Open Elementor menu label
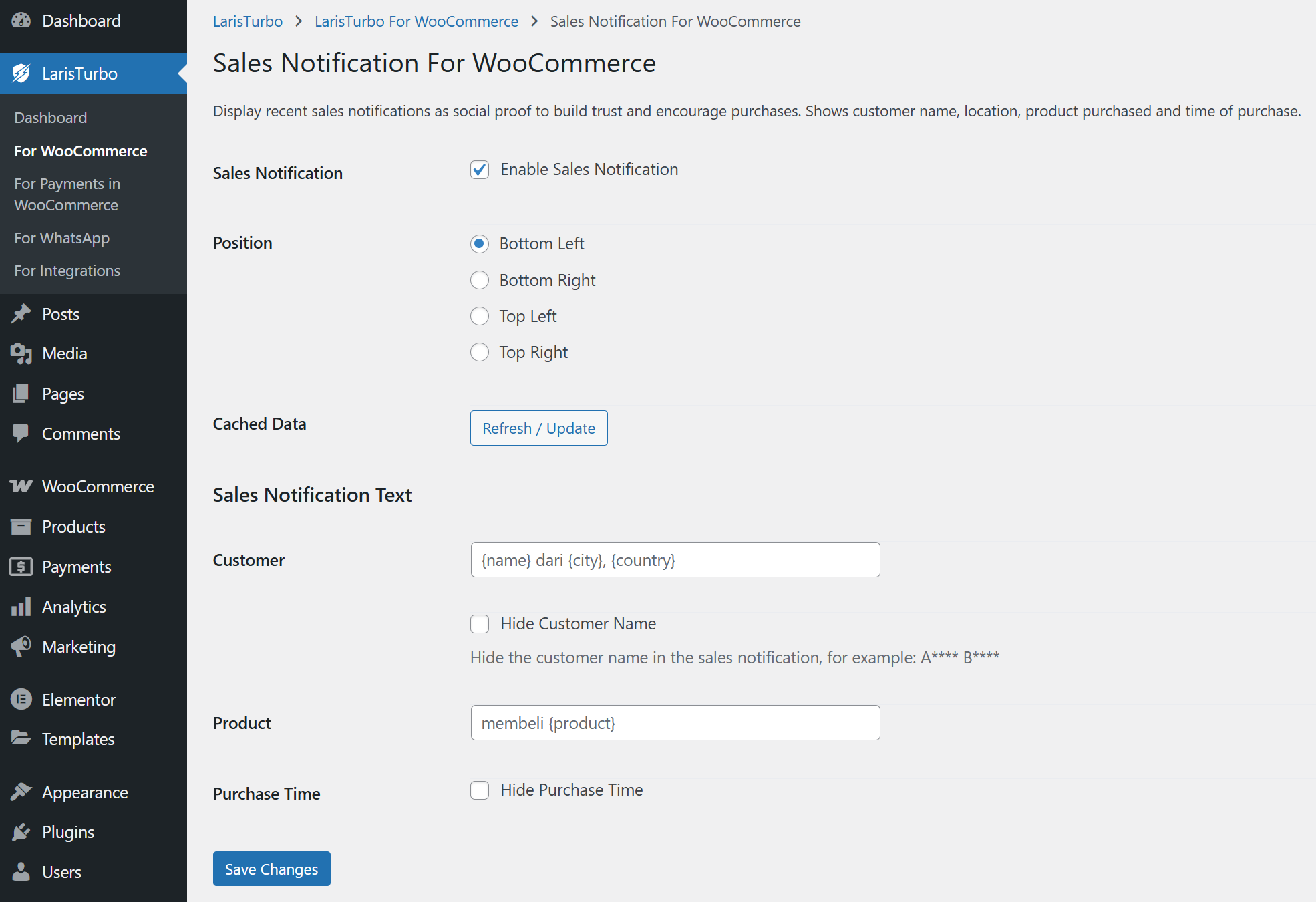1316x902 pixels. coord(79,700)
